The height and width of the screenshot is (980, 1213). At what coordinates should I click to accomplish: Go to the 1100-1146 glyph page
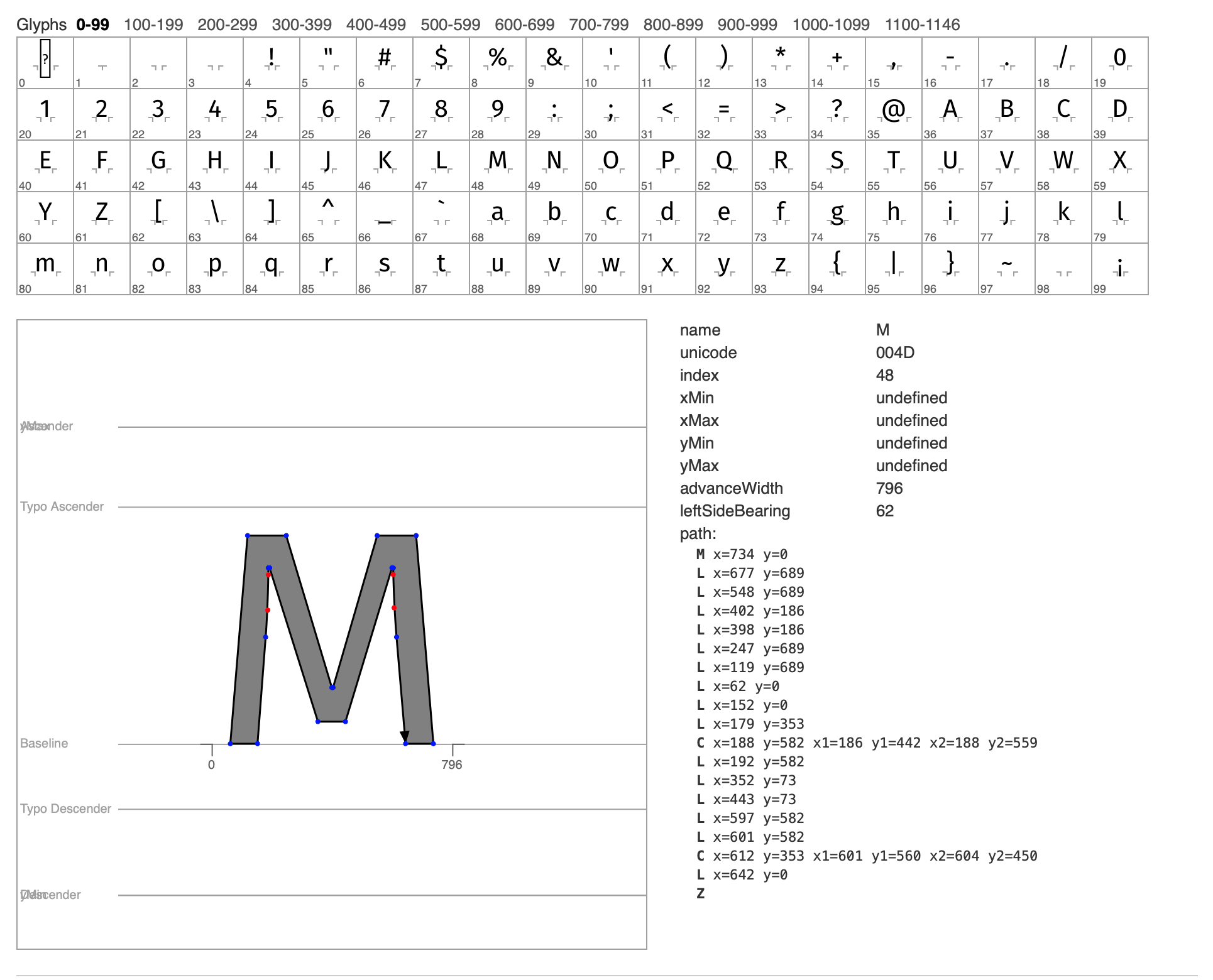(x=922, y=24)
